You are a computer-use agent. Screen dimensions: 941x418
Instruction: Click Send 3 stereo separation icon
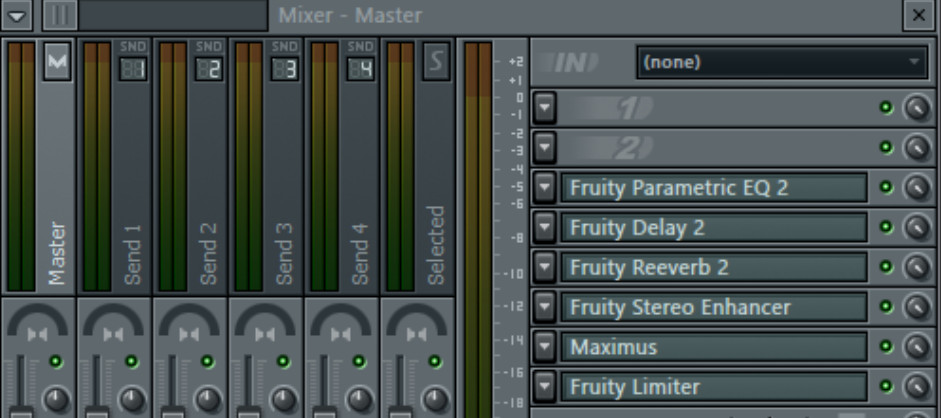265,333
